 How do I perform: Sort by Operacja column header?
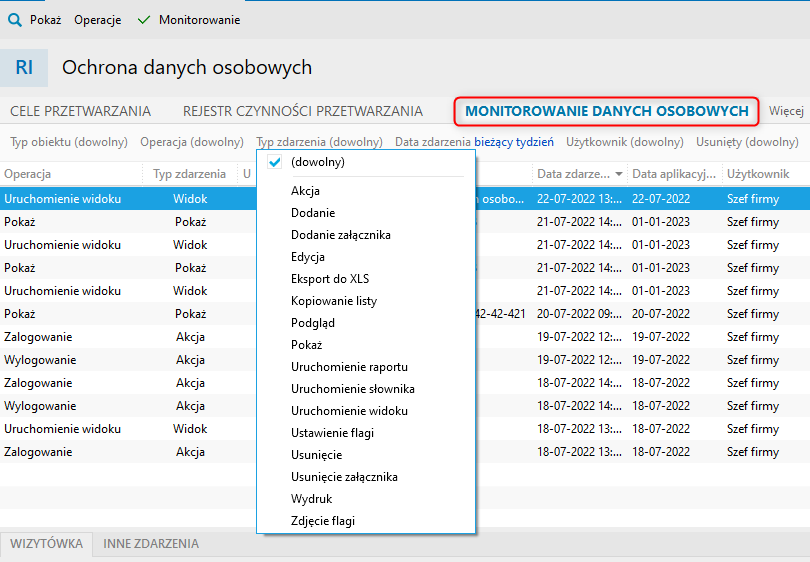[x=71, y=174]
